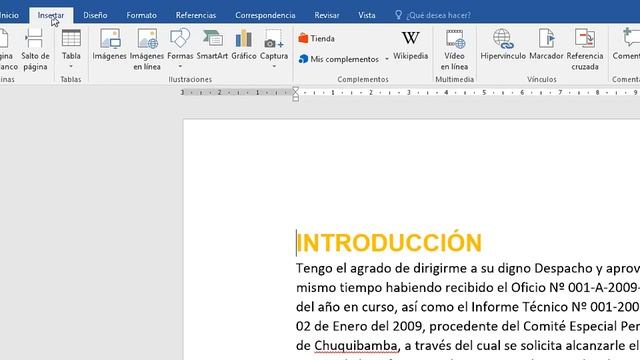
Task: Switch to the Revisar tab
Action: pos(327,15)
